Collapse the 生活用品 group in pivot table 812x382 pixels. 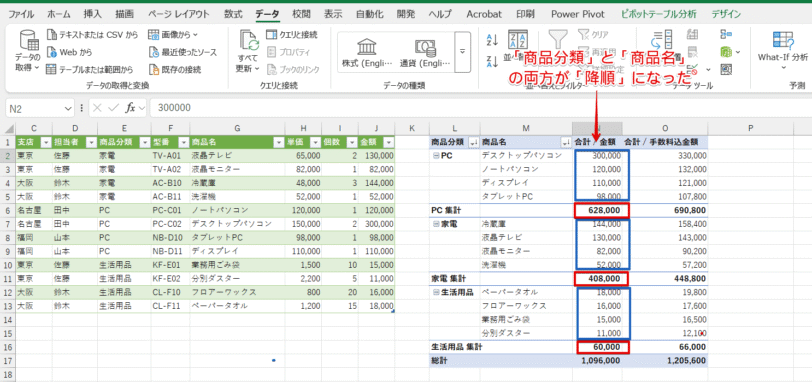pos(436,292)
